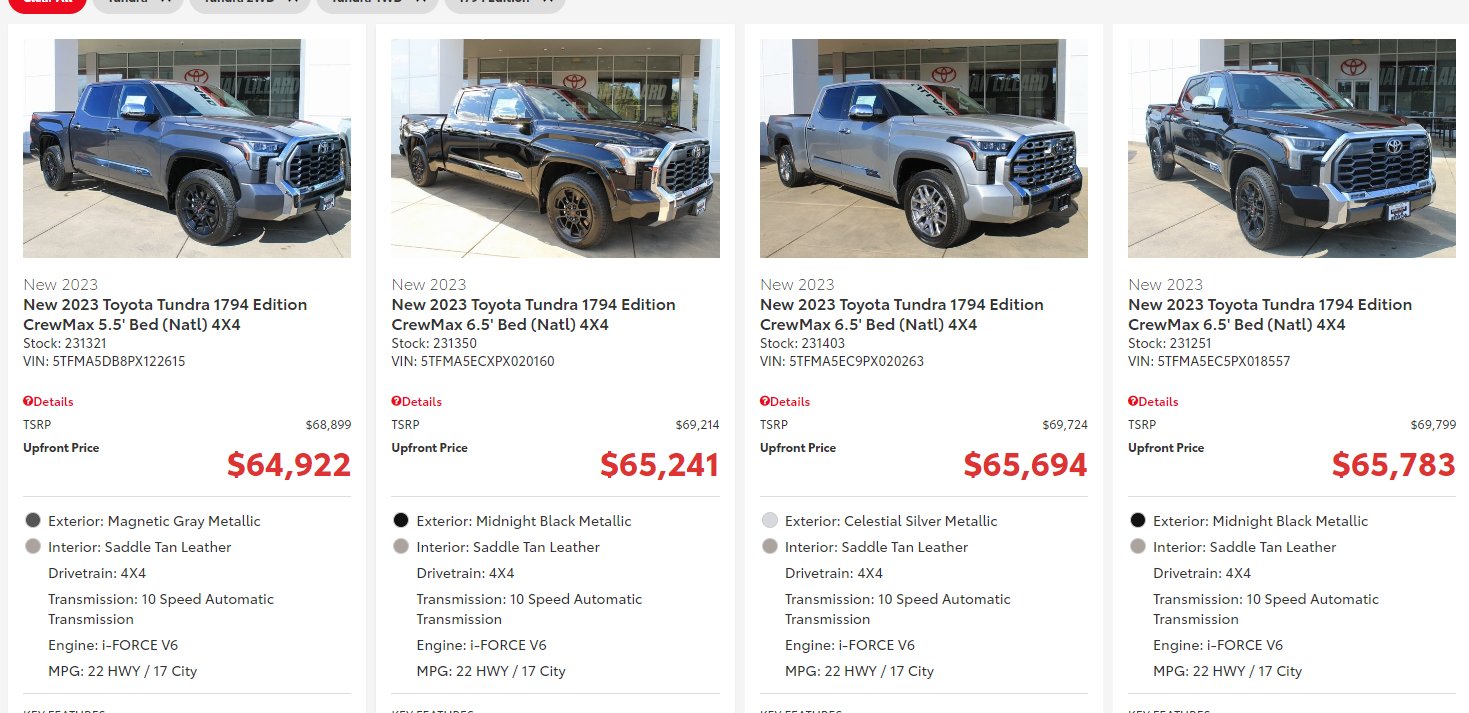Image resolution: width=1469 pixels, height=713 pixels.
Task: Click the Clear All filters button
Action: [x=47, y=4]
